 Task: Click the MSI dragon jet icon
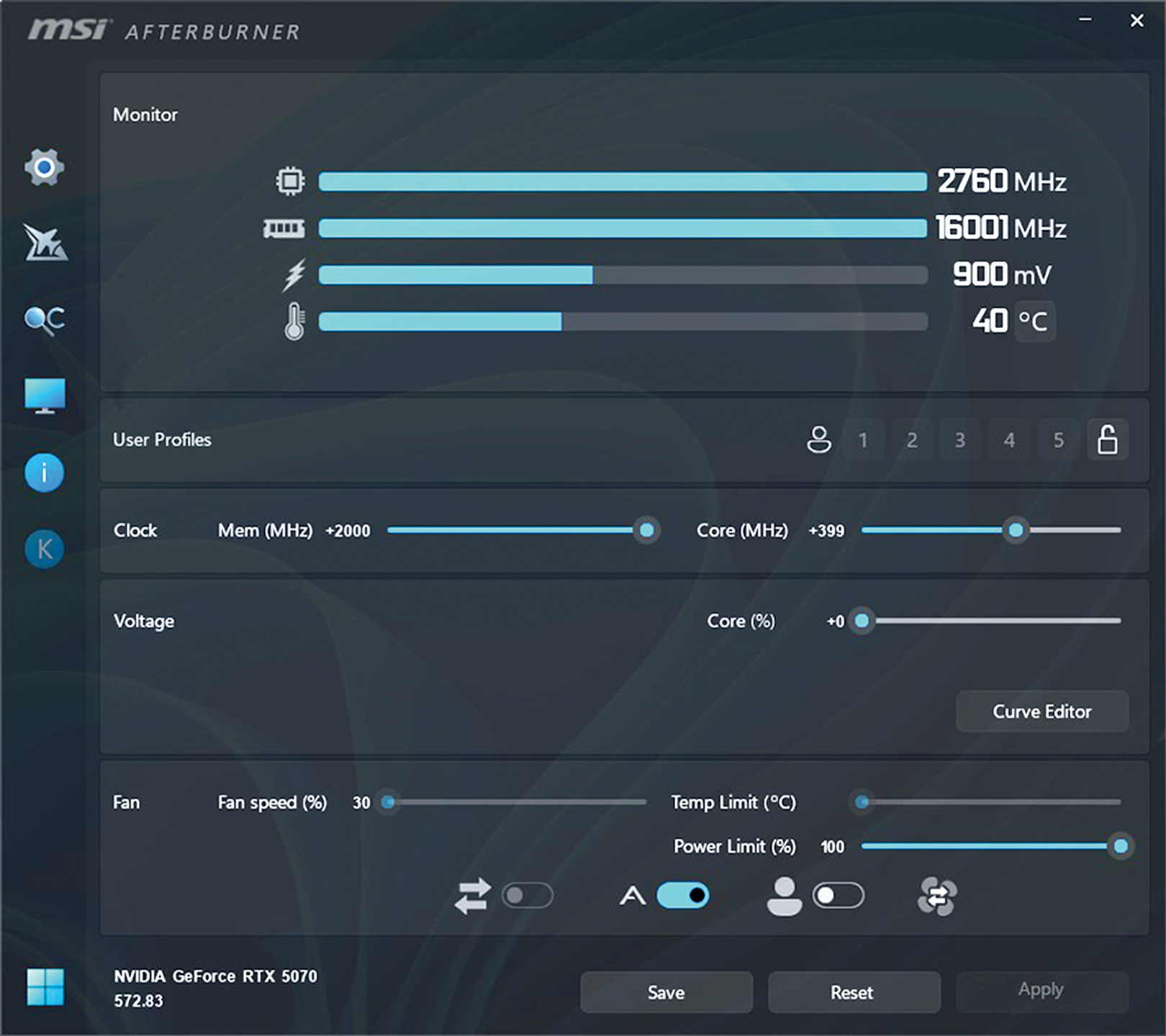(x=45, y=242)
